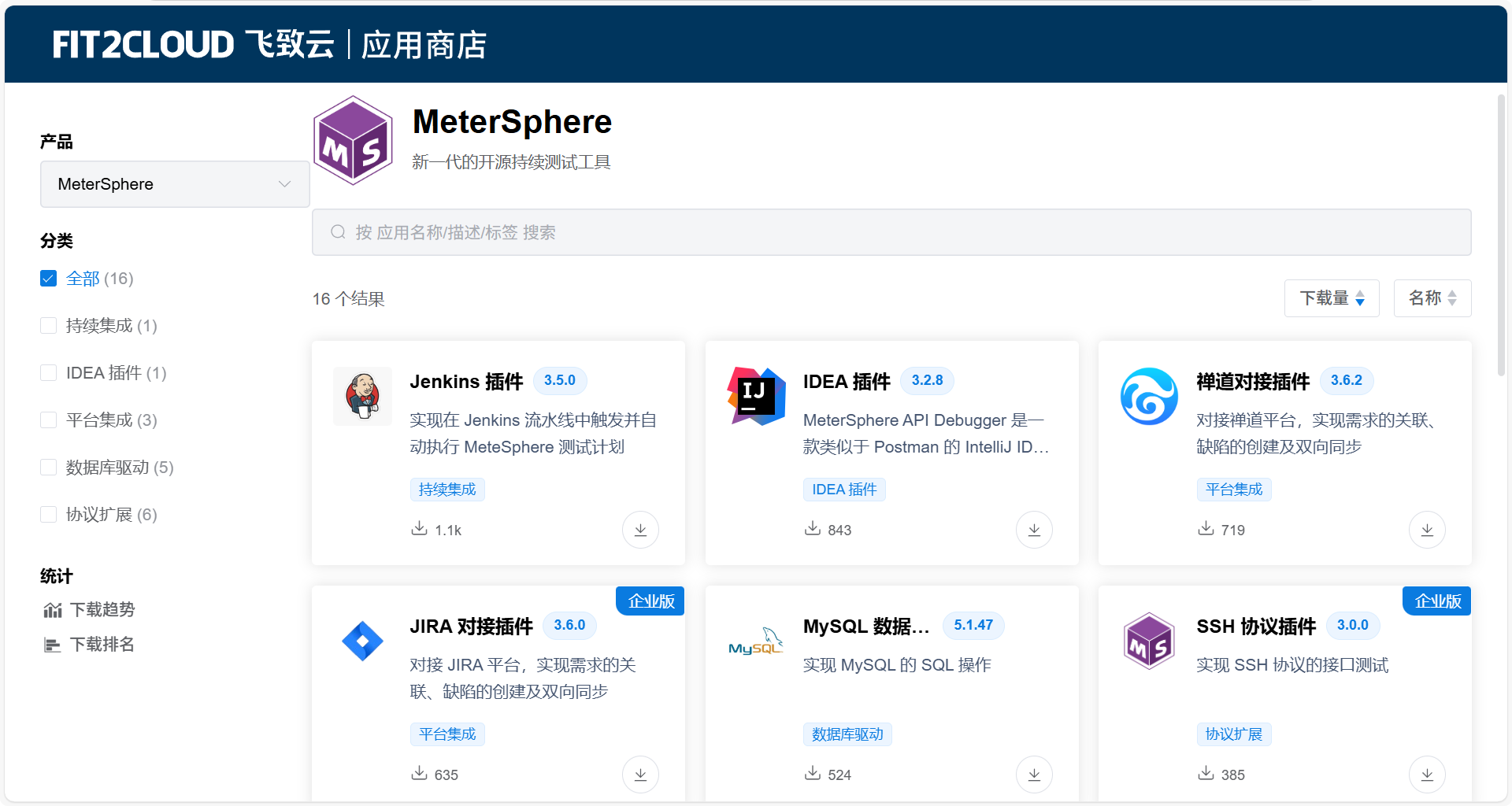Focus the 应用名称/描述/标签 search field
This screenshot has width=1512, height=806.
click(x=891, y=232)
